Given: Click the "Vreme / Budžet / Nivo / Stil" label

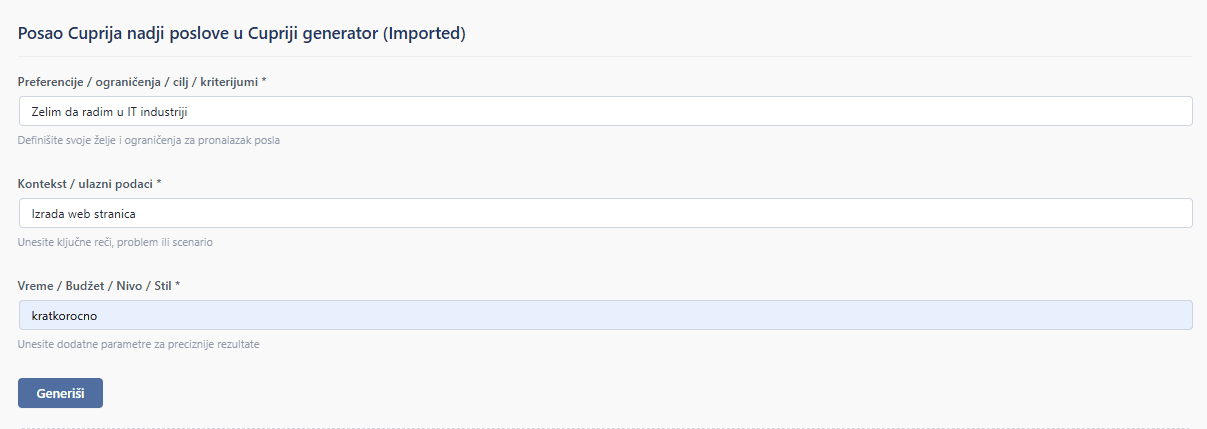Looking at the screenshot, I should pyautogui.click(x=95, y=285).
